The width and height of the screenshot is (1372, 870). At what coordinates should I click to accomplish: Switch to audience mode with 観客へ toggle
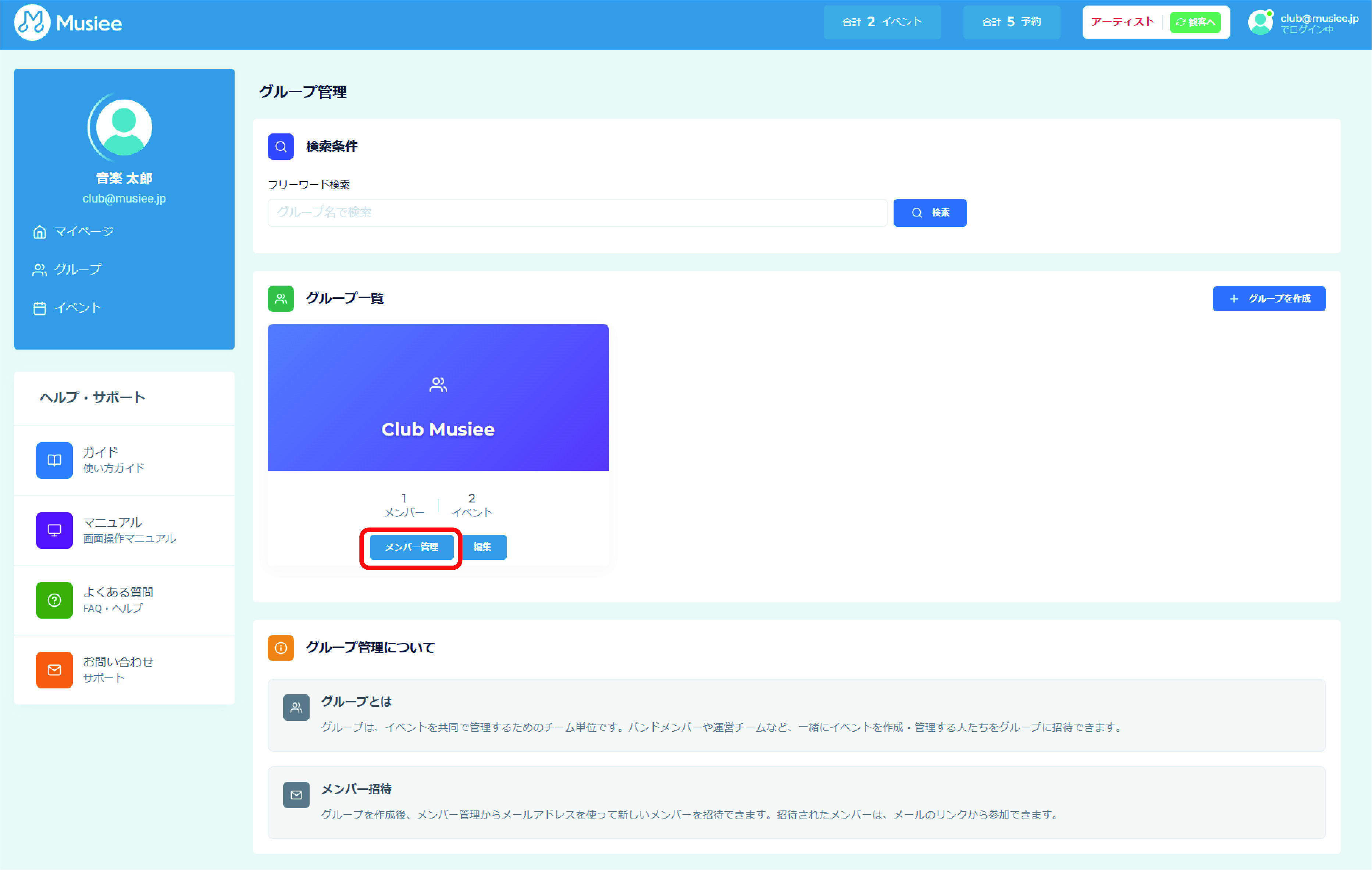[x=1195, y=22]
